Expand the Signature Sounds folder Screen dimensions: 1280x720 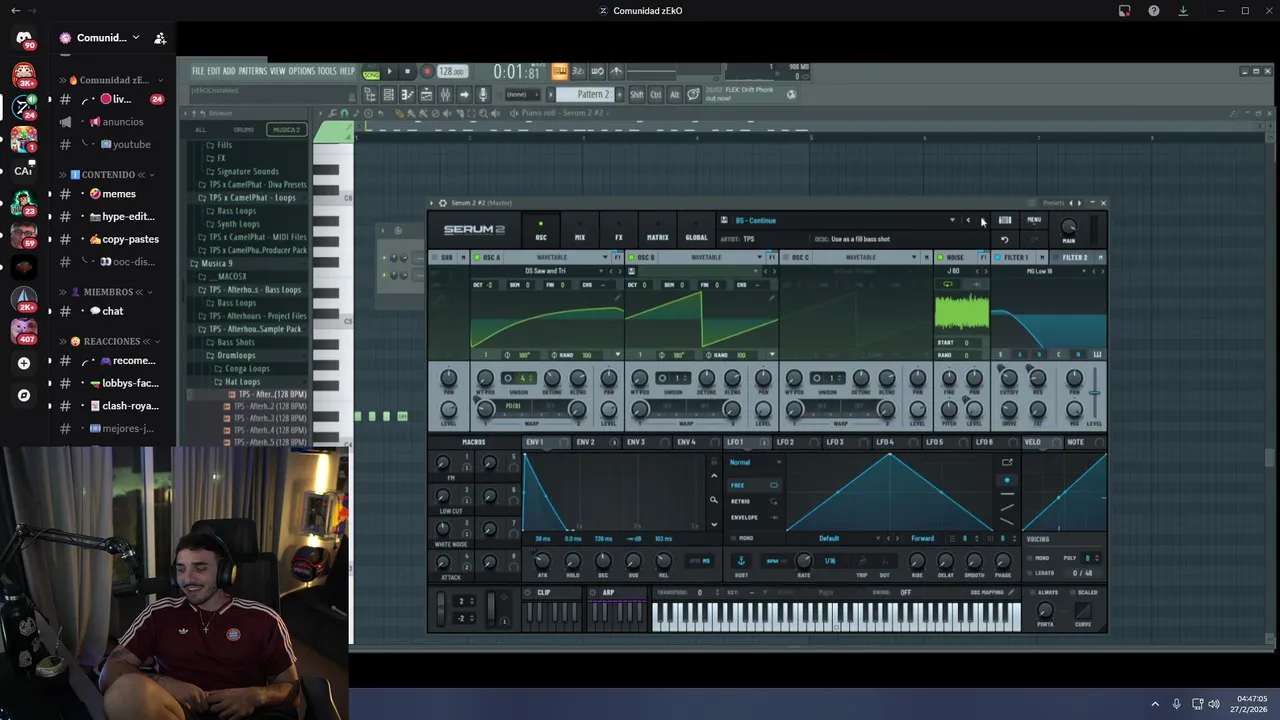[247, 171]
